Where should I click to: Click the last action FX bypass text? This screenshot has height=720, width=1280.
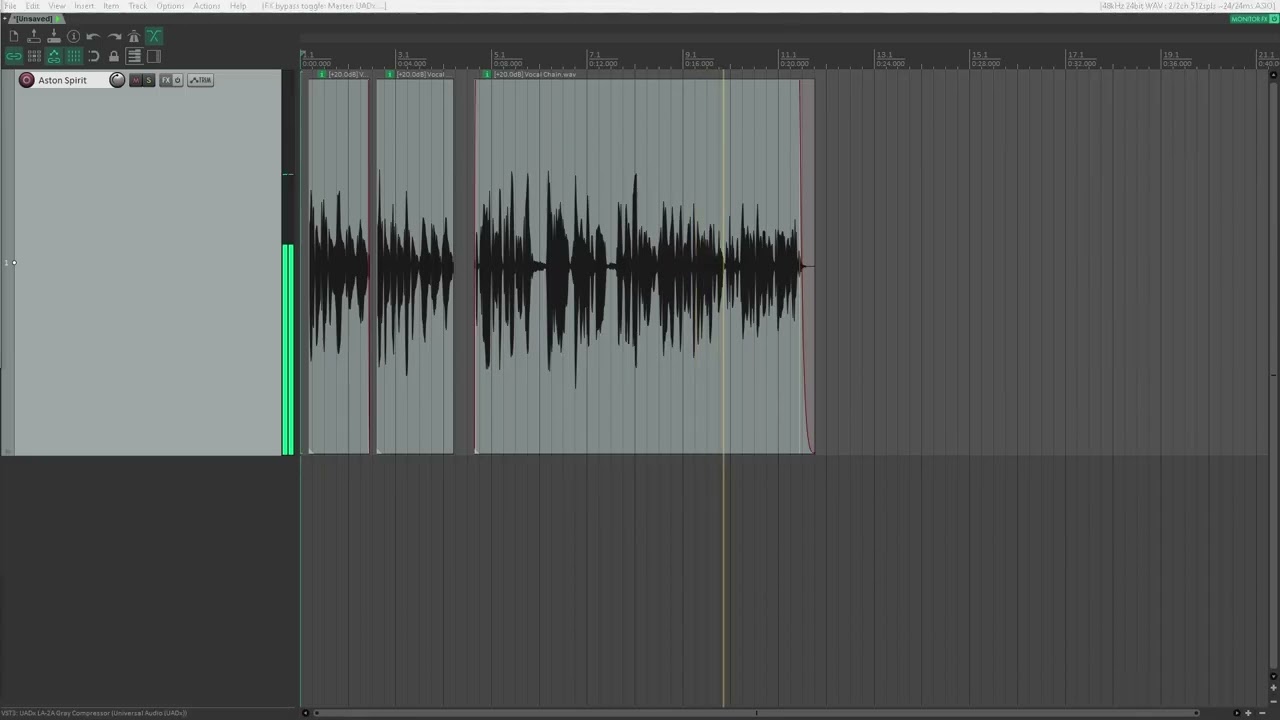324,6
